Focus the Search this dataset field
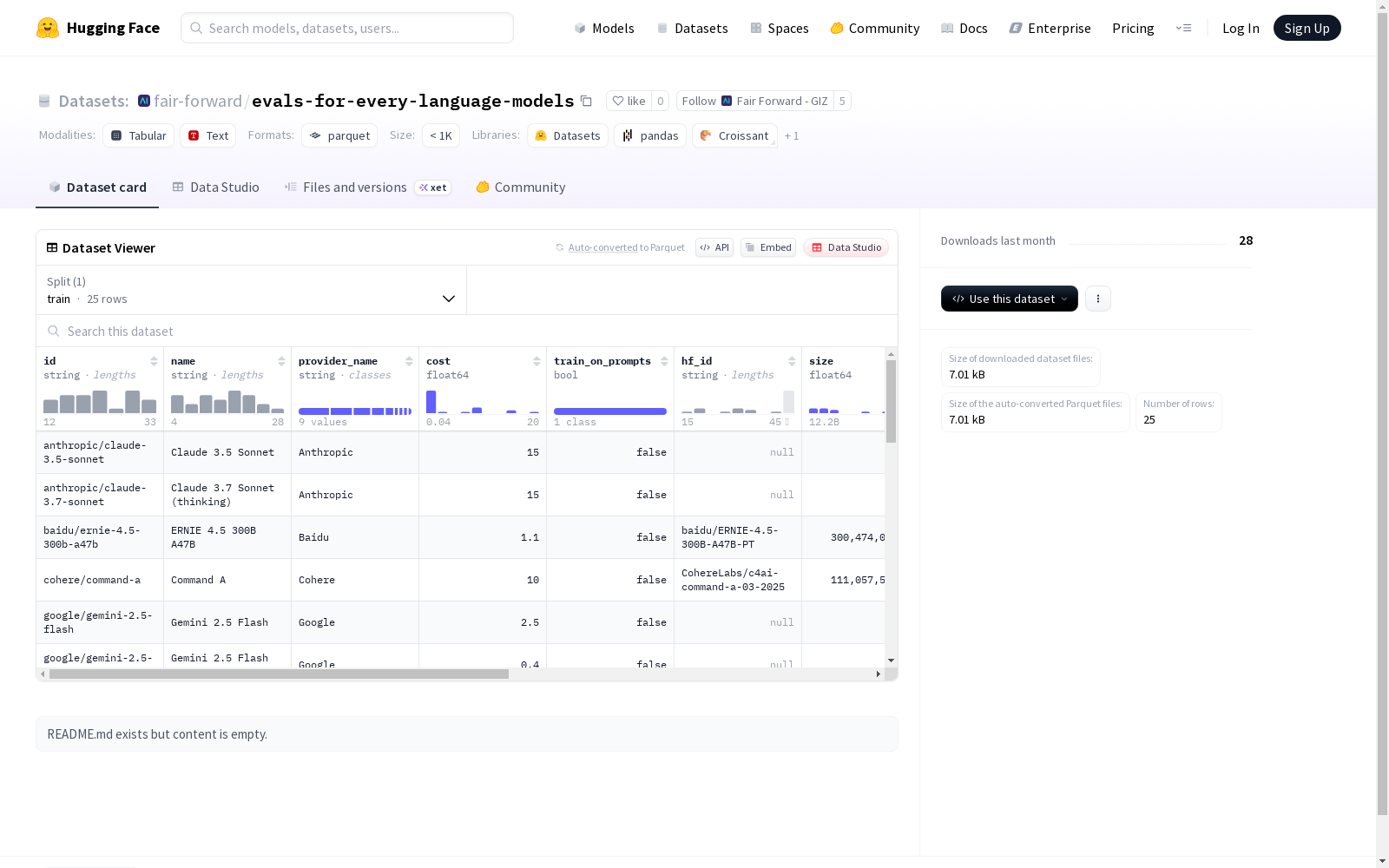This screenshot has height=868, width=1389. pos(467,332)
